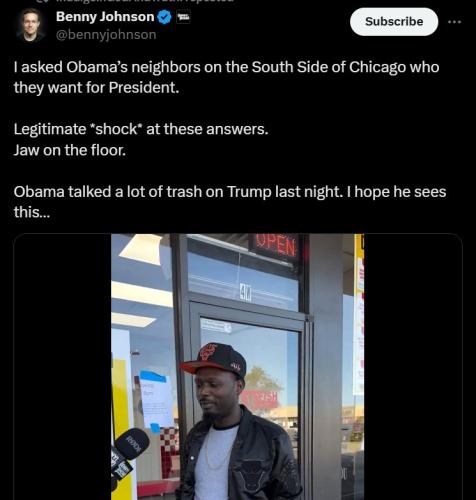
Task: Click the black letterbox area right of the video
Action: [x=413, y=367]
